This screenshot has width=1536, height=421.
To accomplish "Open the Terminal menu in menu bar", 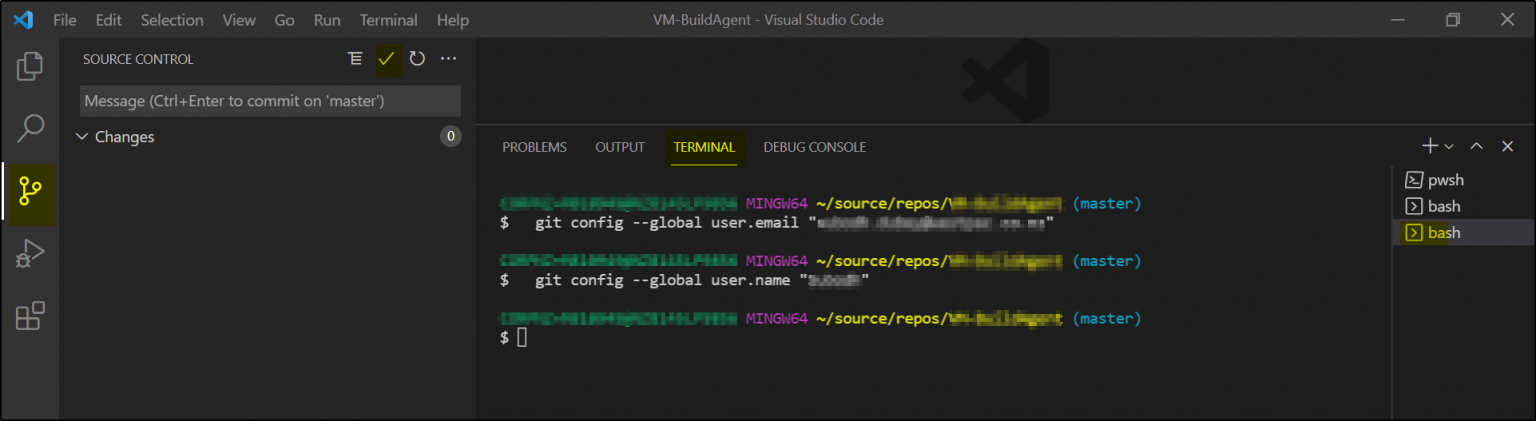I will pos(389,20).
